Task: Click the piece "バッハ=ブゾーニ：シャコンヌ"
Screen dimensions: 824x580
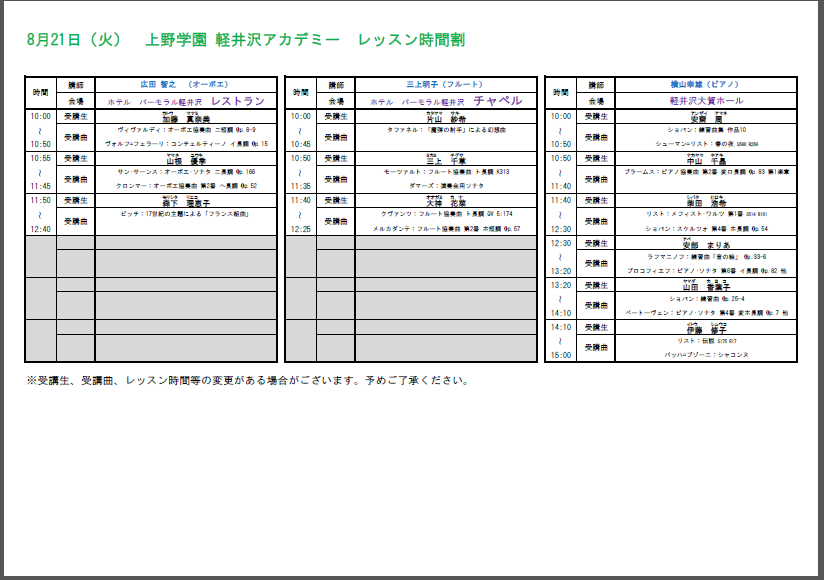Action: (x=707, y=355)
